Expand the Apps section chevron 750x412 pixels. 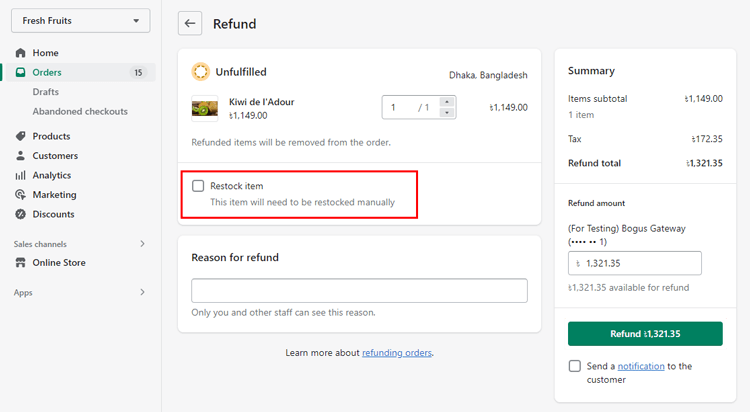[x=142, y=292]
